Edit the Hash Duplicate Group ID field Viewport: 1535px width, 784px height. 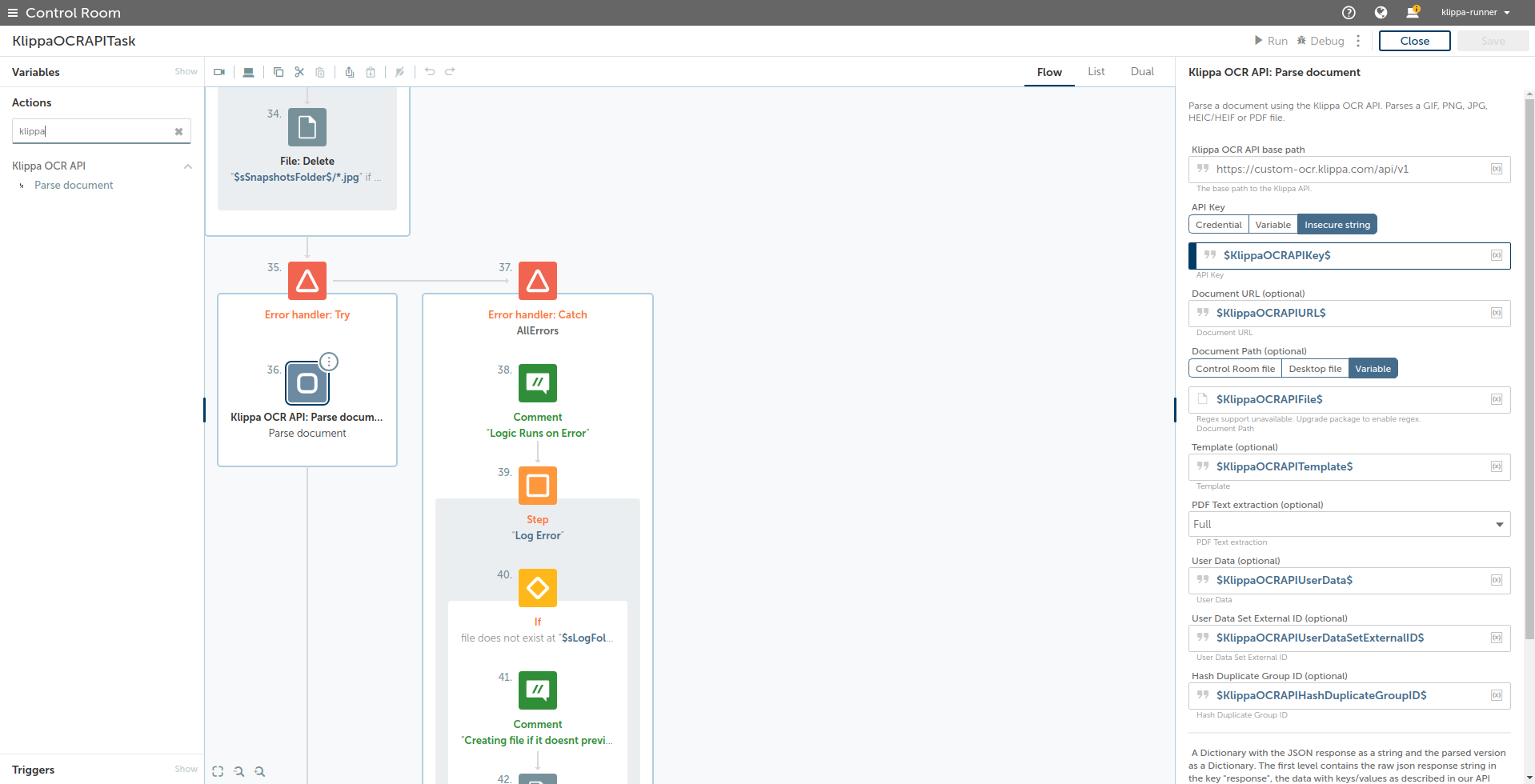(x=1349, y=696)
